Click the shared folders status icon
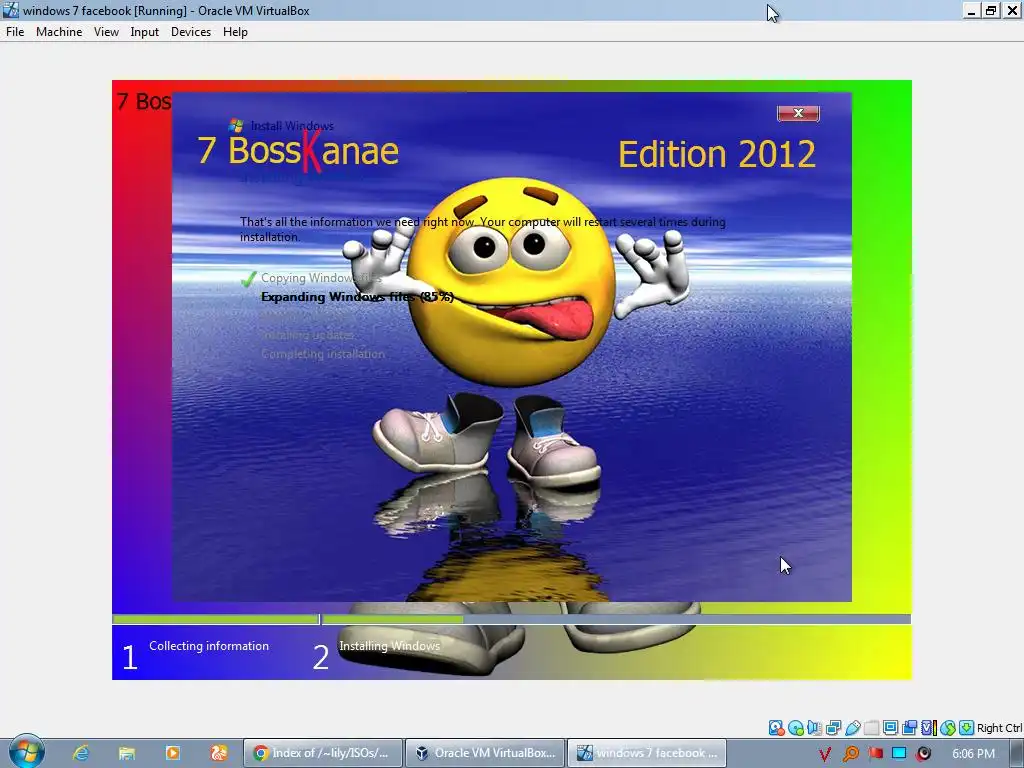This screenshot has height=768, width=1024. click(x=871, y=728)
